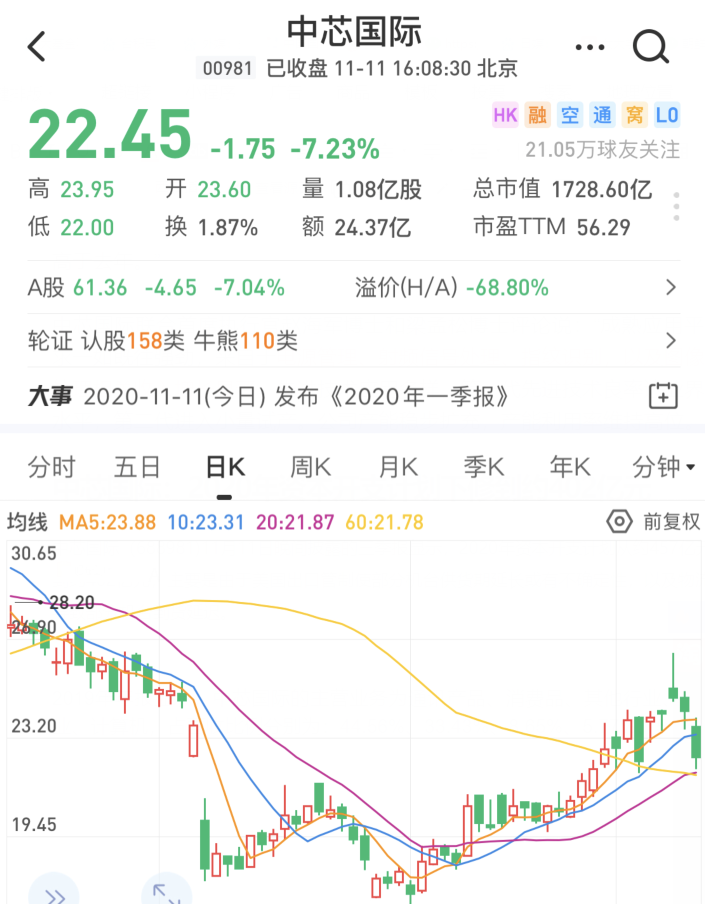
Task: Tap the 通 stock connect badge
Action: [602, 115]
